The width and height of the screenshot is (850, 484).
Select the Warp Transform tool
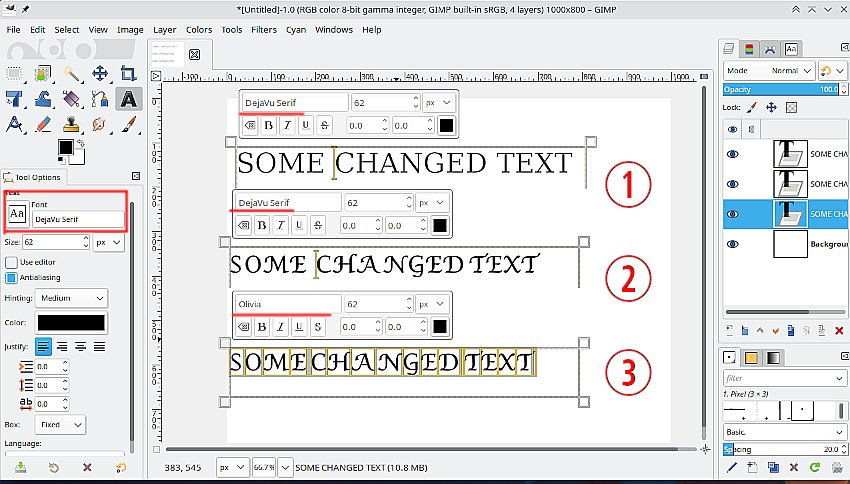coord(43,99)
